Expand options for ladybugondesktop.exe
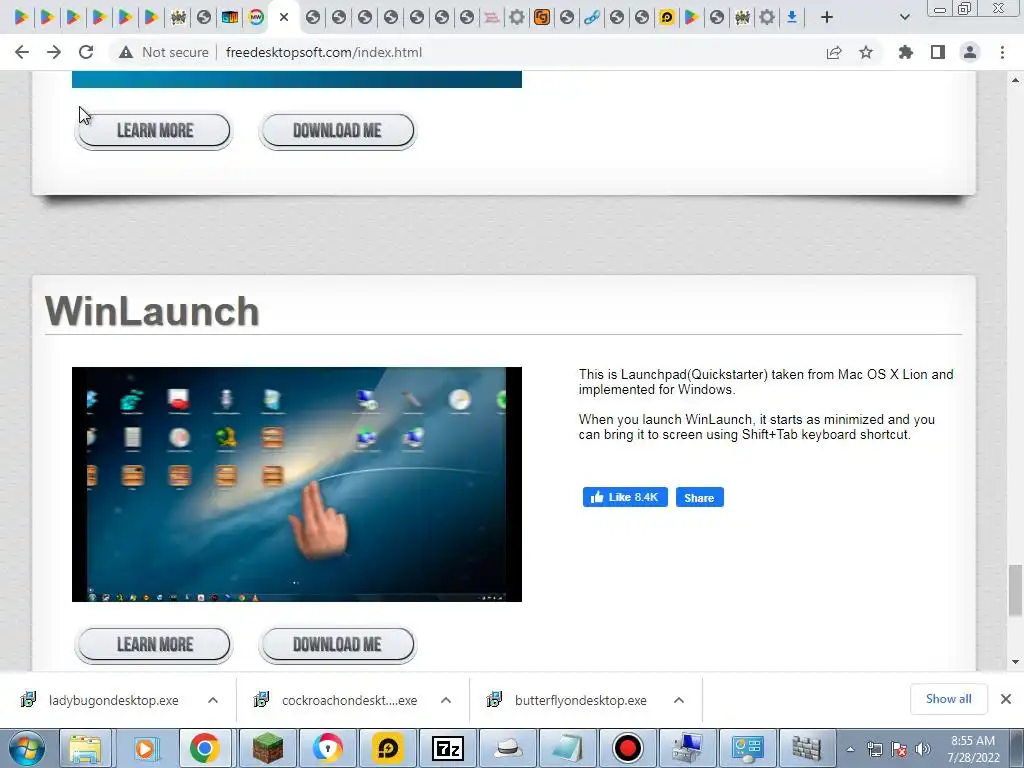 [213, 700]
